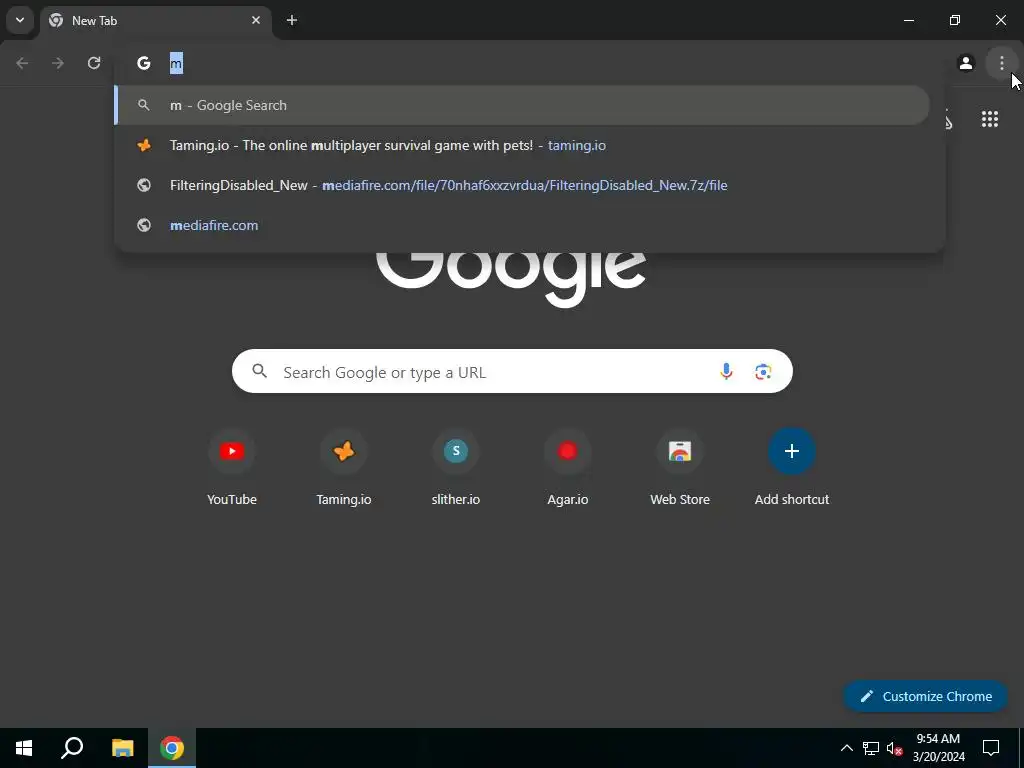
Task: Open the tab search dropdown arrow
Action: pos(20,20)
